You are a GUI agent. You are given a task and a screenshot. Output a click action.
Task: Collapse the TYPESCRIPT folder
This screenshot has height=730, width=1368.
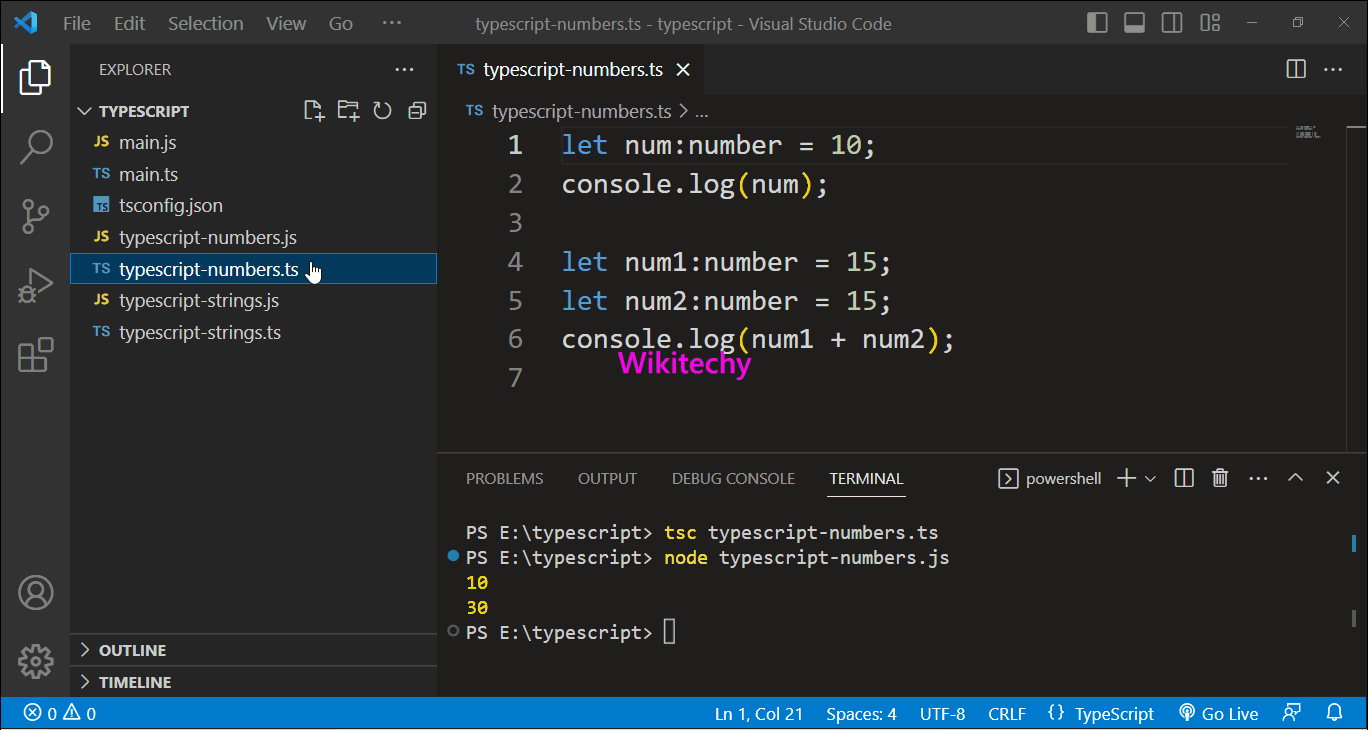[84, 111]
